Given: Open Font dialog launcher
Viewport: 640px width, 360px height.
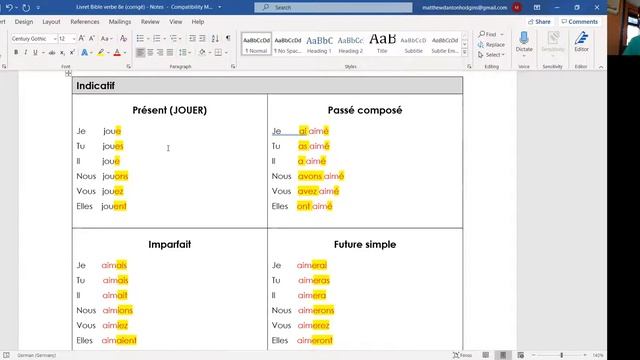Looking at the screenshot, I should coord(129,66).
